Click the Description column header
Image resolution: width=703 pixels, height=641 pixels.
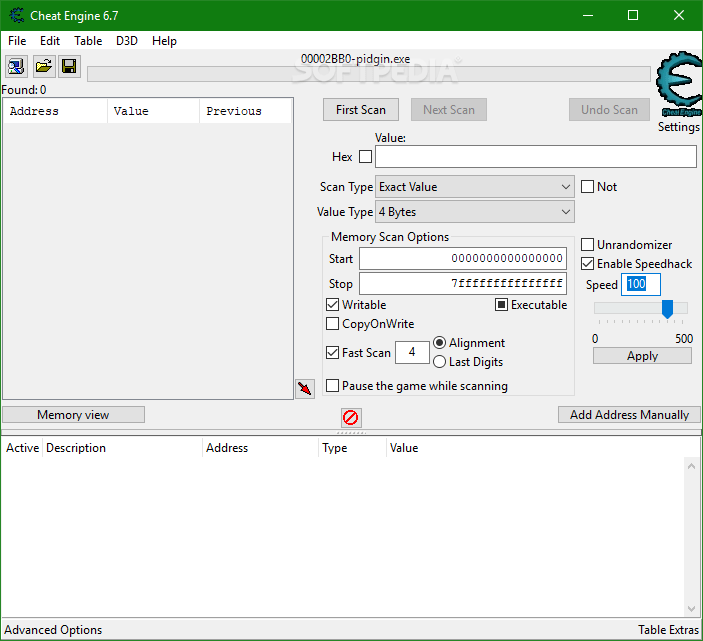point(122,448)
